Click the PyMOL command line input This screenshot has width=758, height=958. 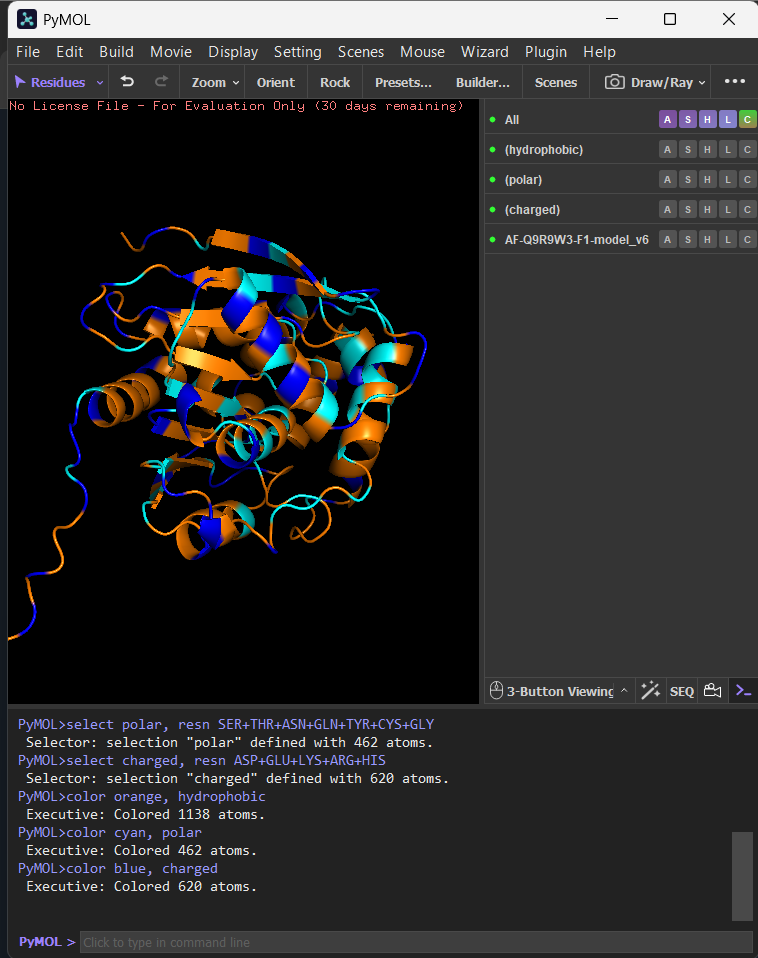(x=416, y=942)
